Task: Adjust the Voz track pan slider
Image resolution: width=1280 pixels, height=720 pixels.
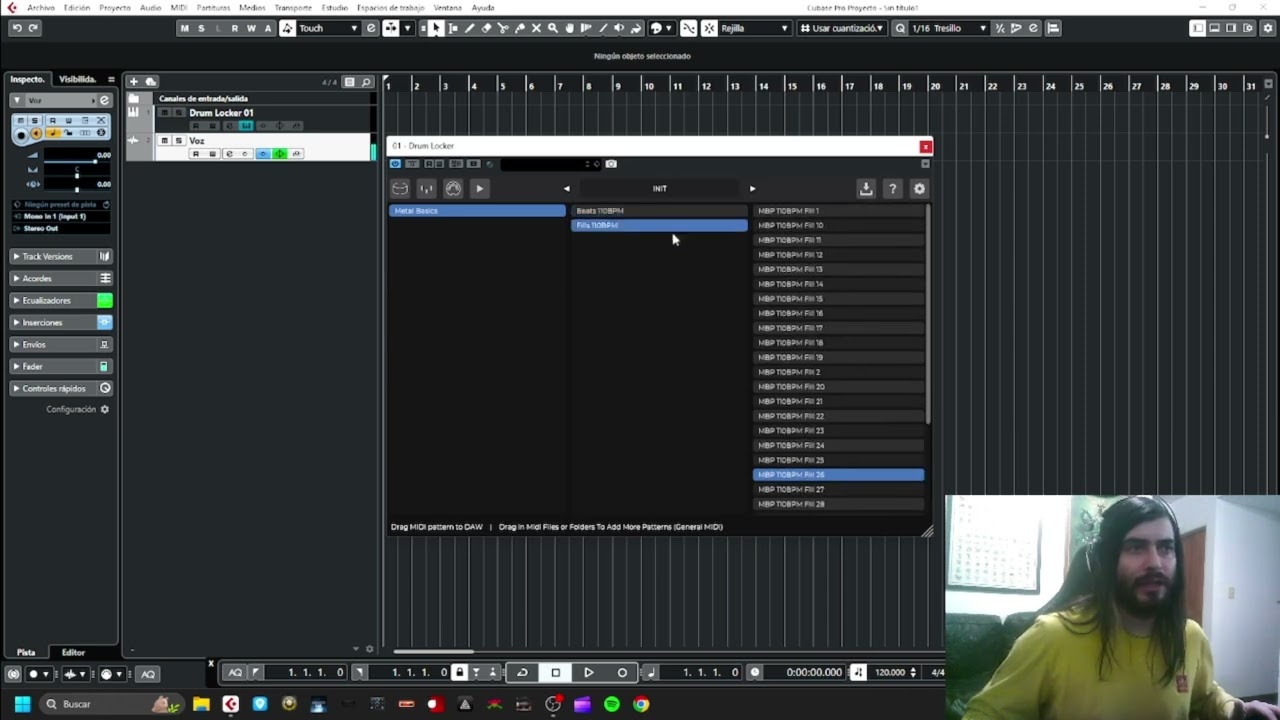Action: point(76,175)
